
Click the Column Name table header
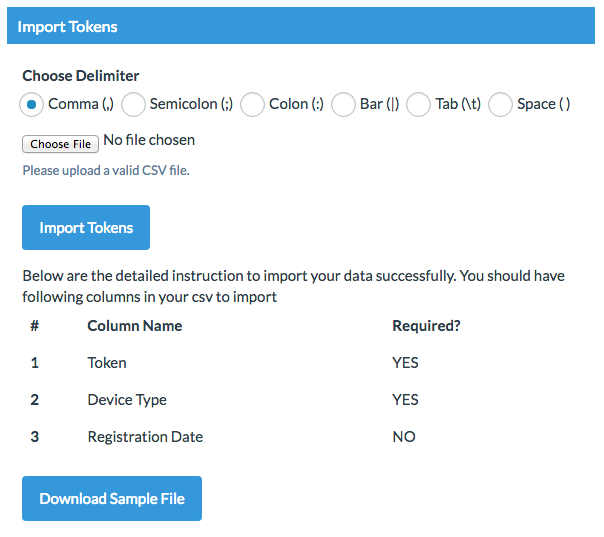tap(135, 326)
